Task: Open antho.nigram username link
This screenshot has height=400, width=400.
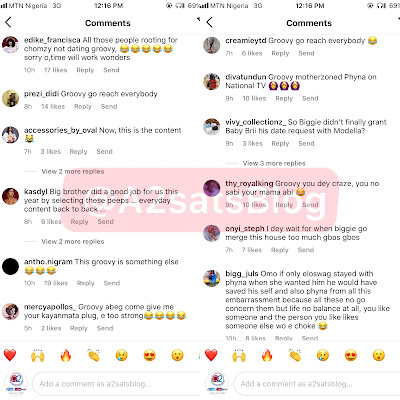Action: 48,262
